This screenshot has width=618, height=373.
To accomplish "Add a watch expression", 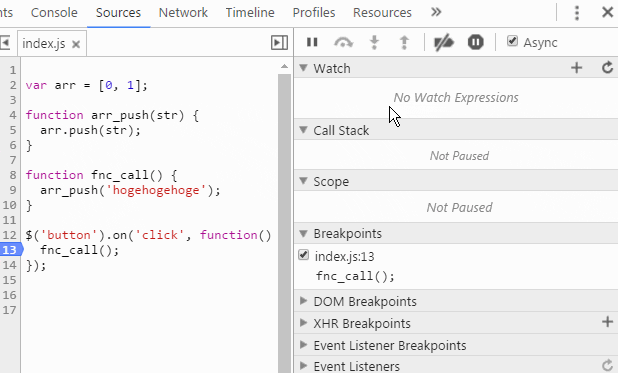I will pyautogui.click(x=577, y=68).
